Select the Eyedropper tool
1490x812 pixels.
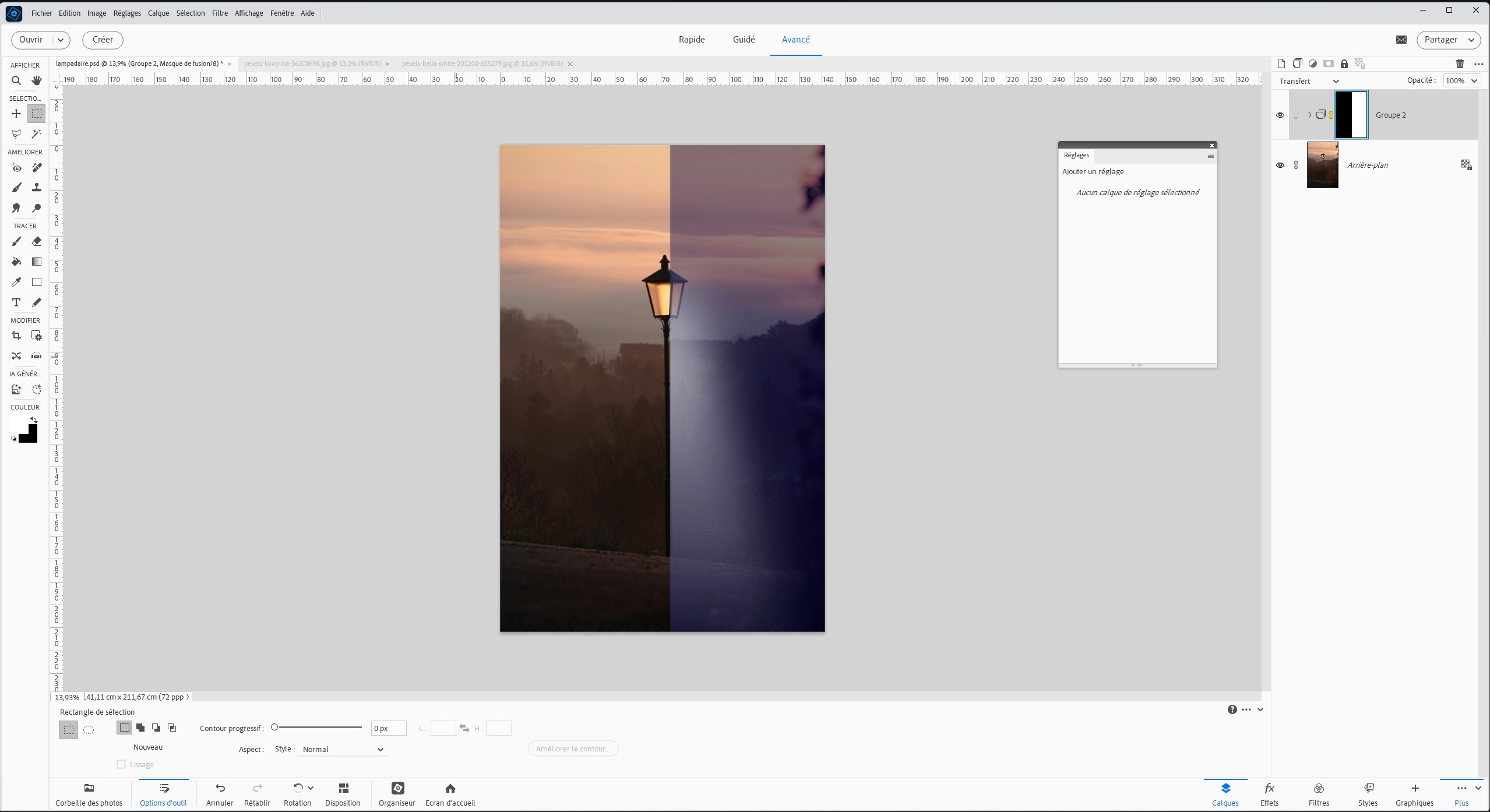[16, 282]
